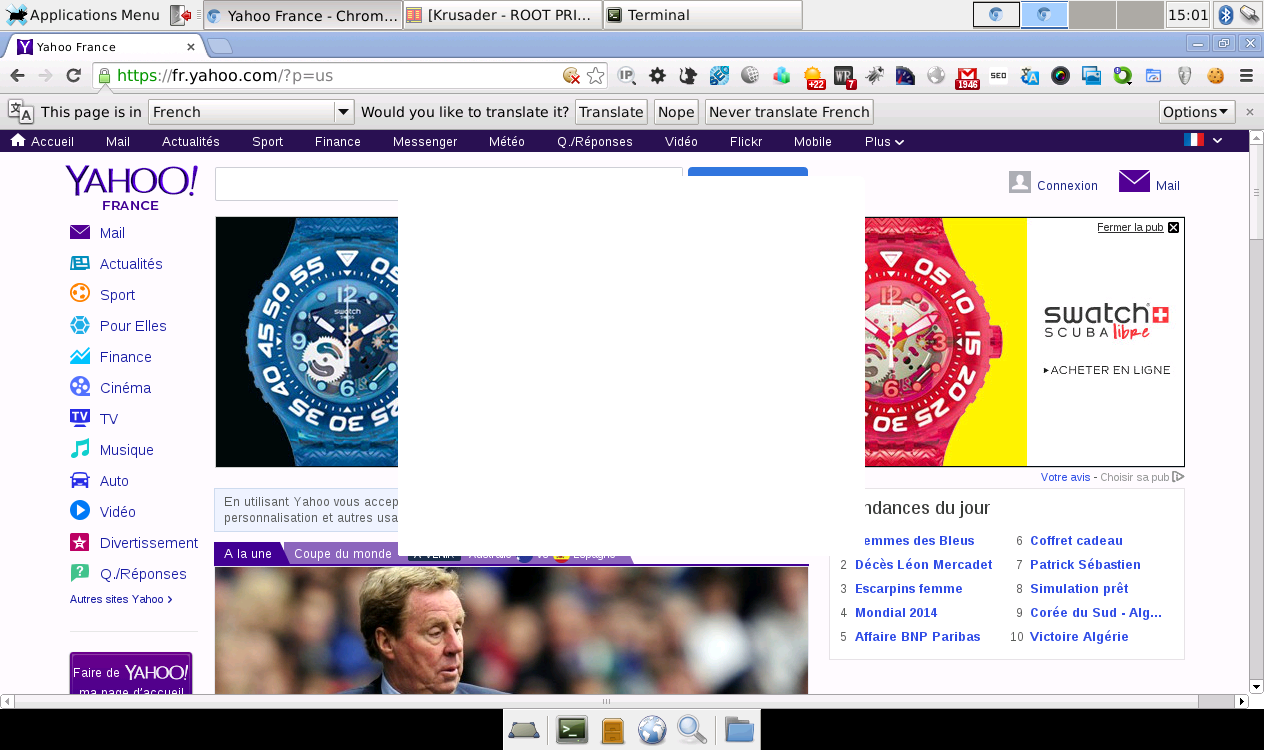Click the bookmark star in address bar
1264x750 pixels.
(x=596, y=75)
